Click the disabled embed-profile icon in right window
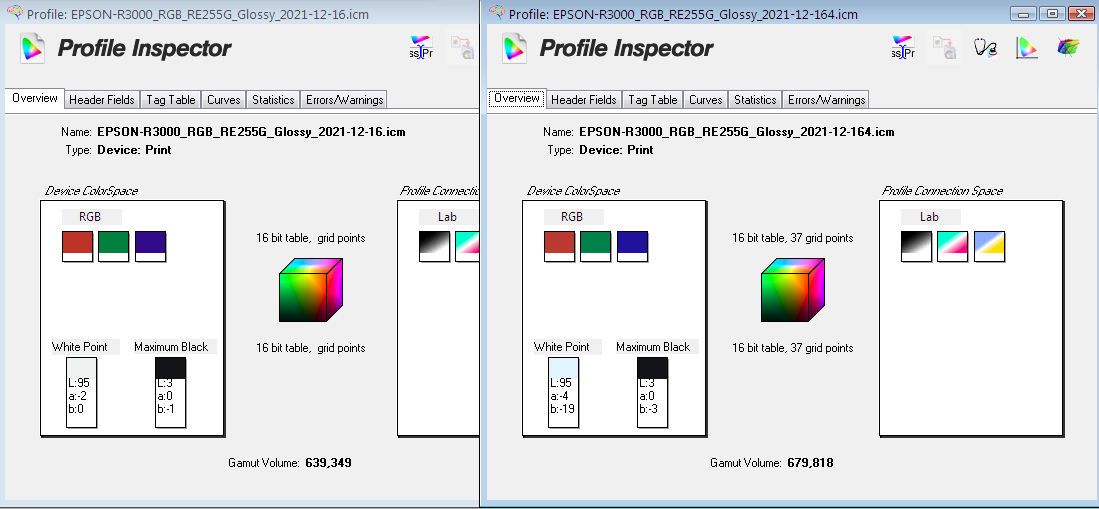The image size is (1099, 509). tap(944, 48)
